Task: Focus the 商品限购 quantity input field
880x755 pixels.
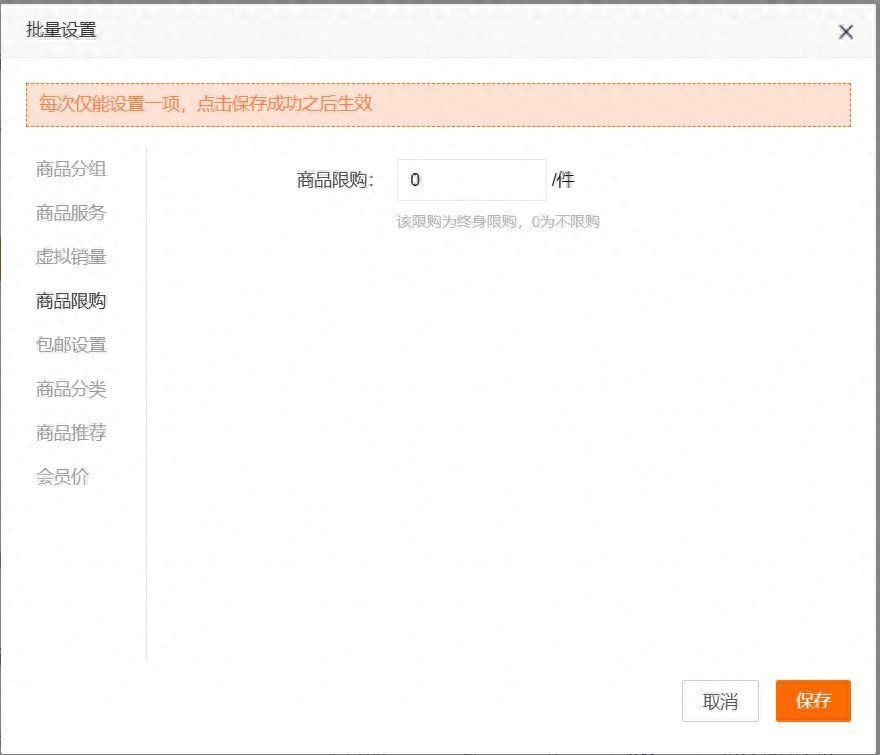Action: tap(471, 180)
